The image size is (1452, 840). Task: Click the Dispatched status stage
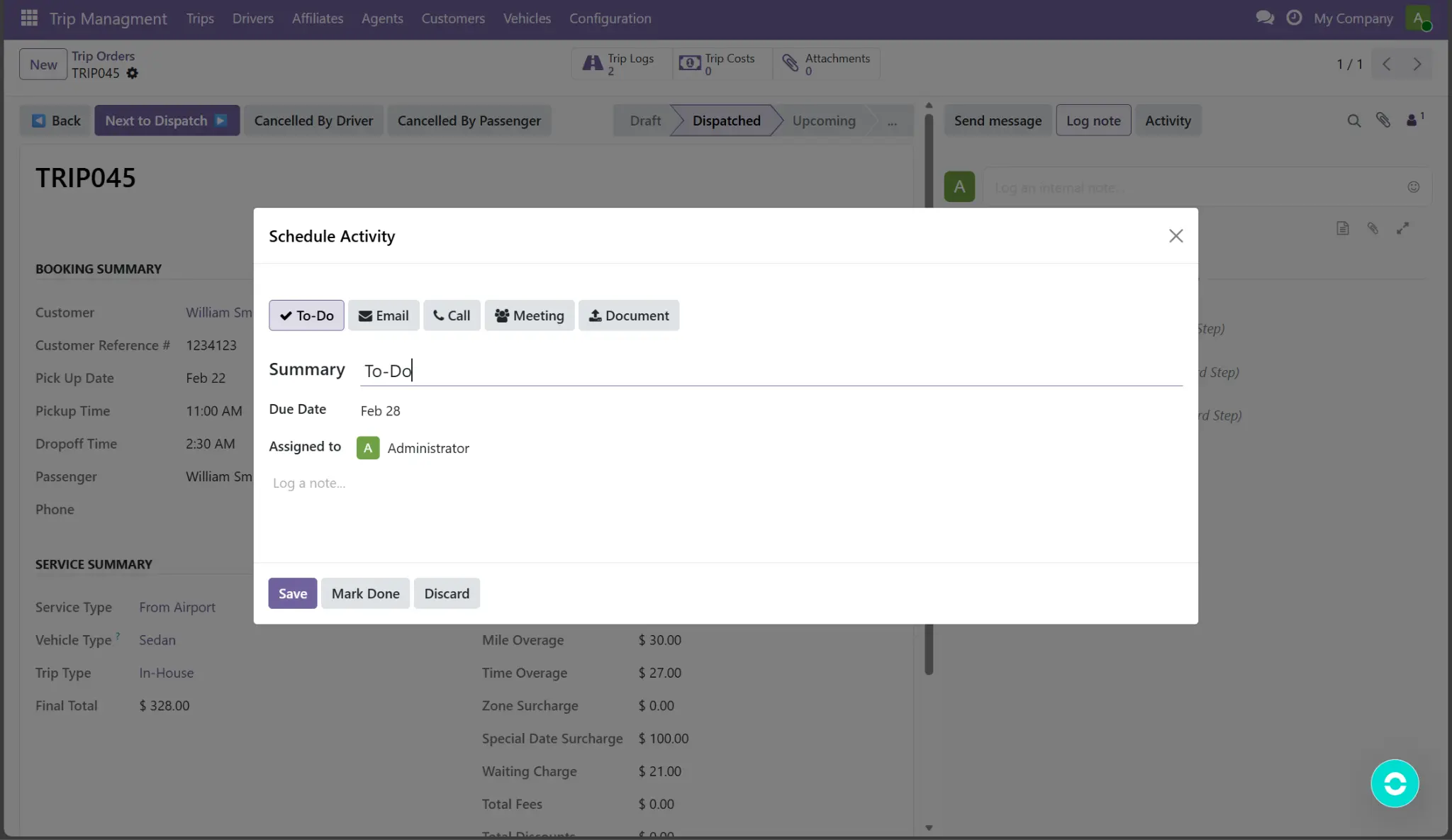(726, 121)
